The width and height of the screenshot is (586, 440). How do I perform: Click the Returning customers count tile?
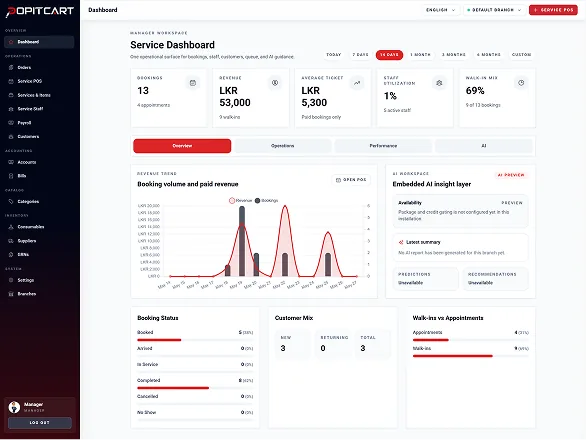[333, 344]
